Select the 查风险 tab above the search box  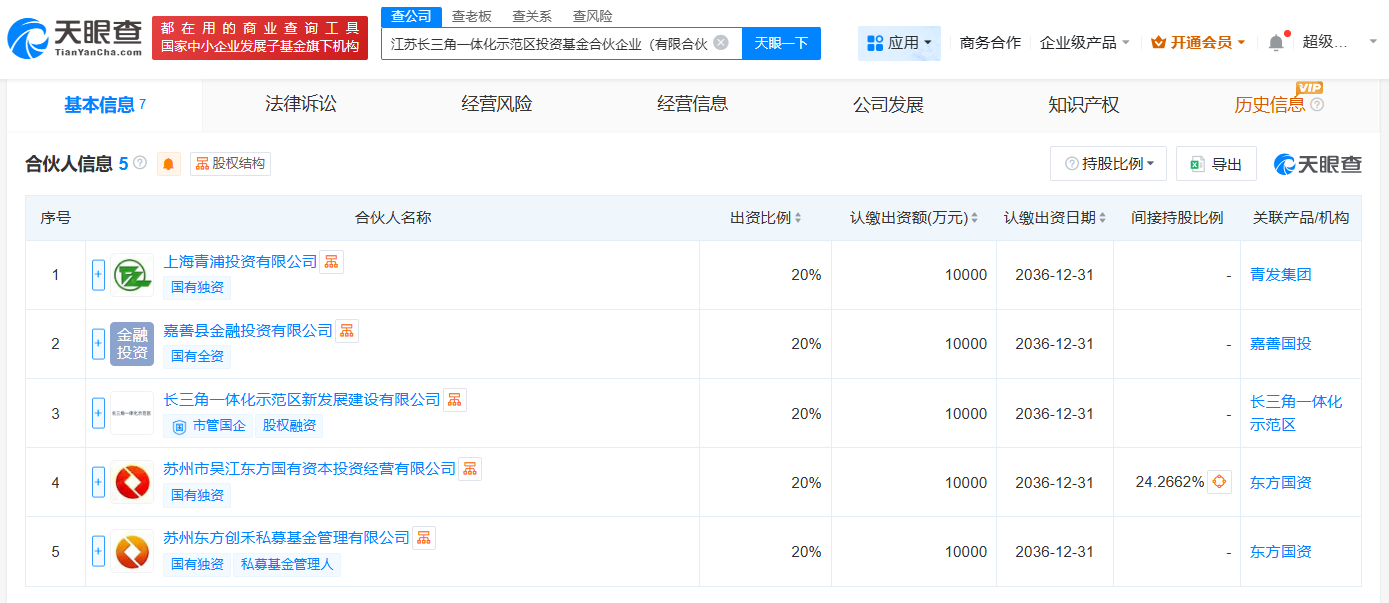pos(592,16)
